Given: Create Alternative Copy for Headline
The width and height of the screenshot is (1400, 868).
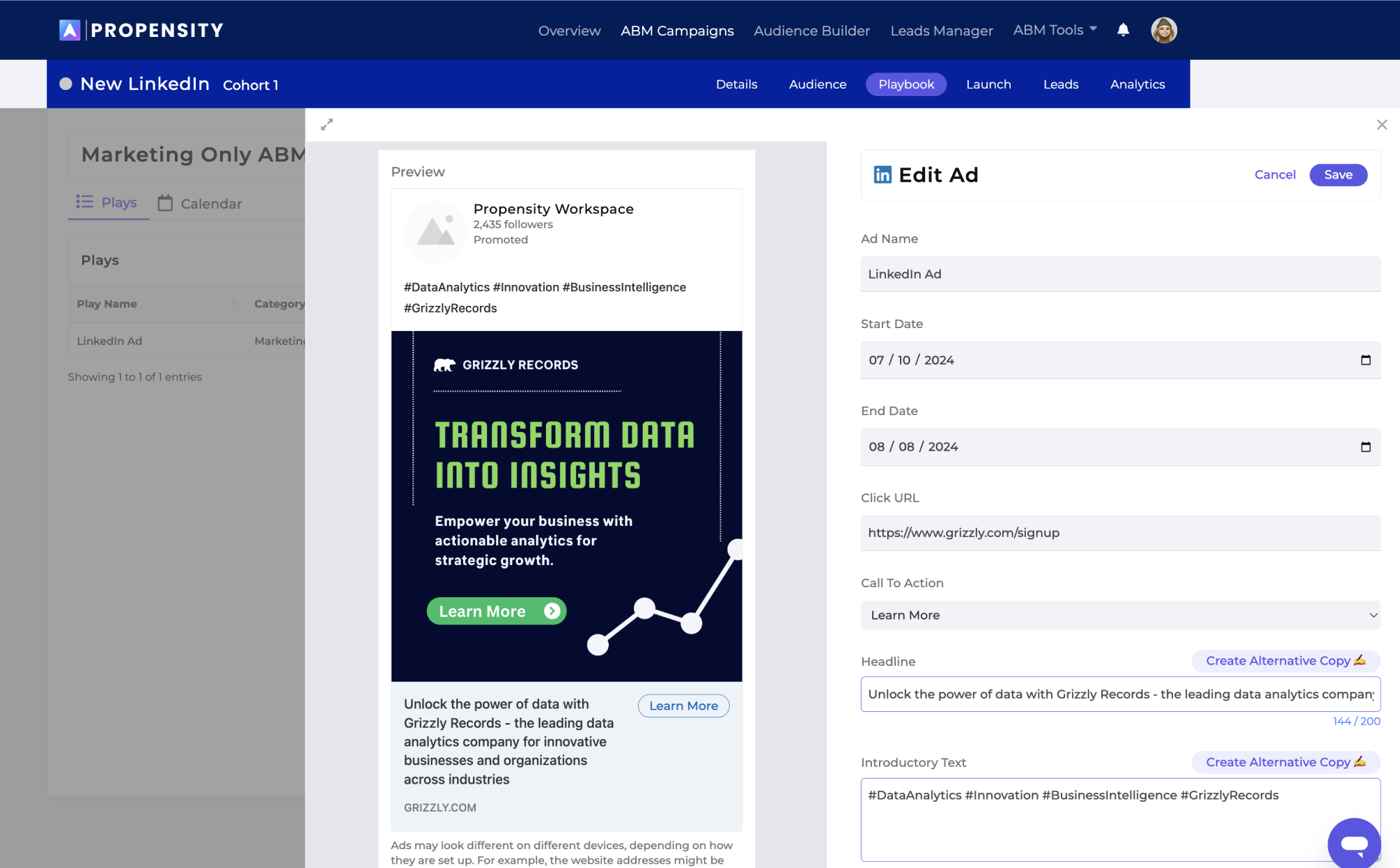Looking at the screenshot, I should (1286, 660).
